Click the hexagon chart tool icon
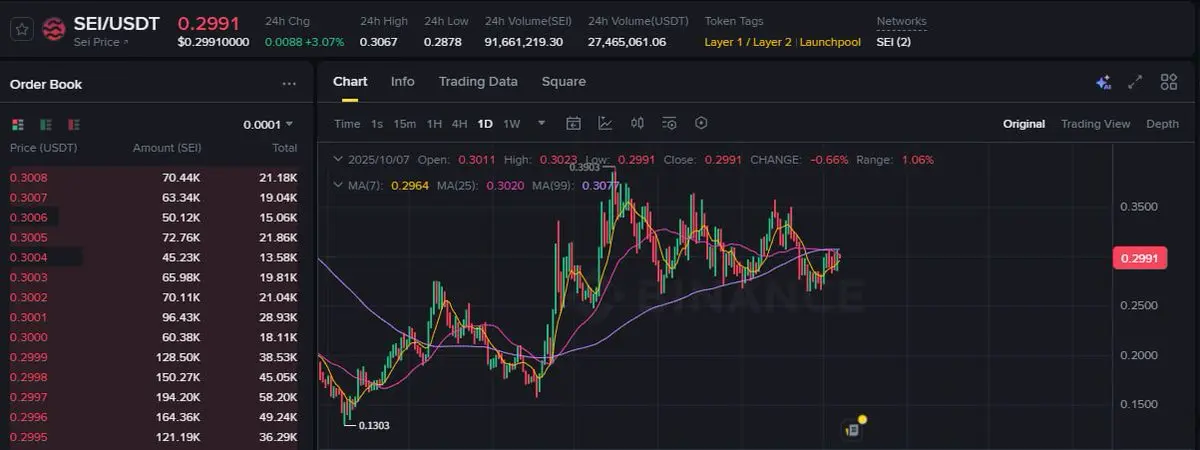This screenshot has width=1200, height=450. tap(701, 124)
